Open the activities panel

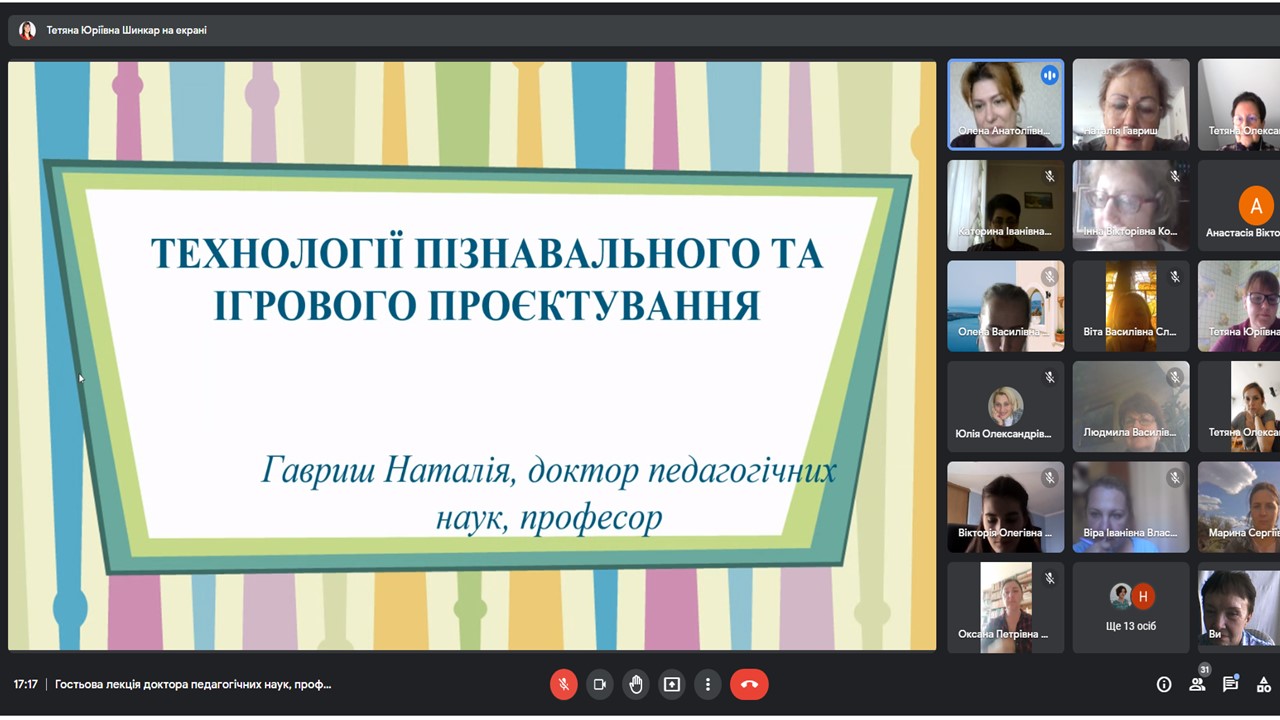point(1263,684)
